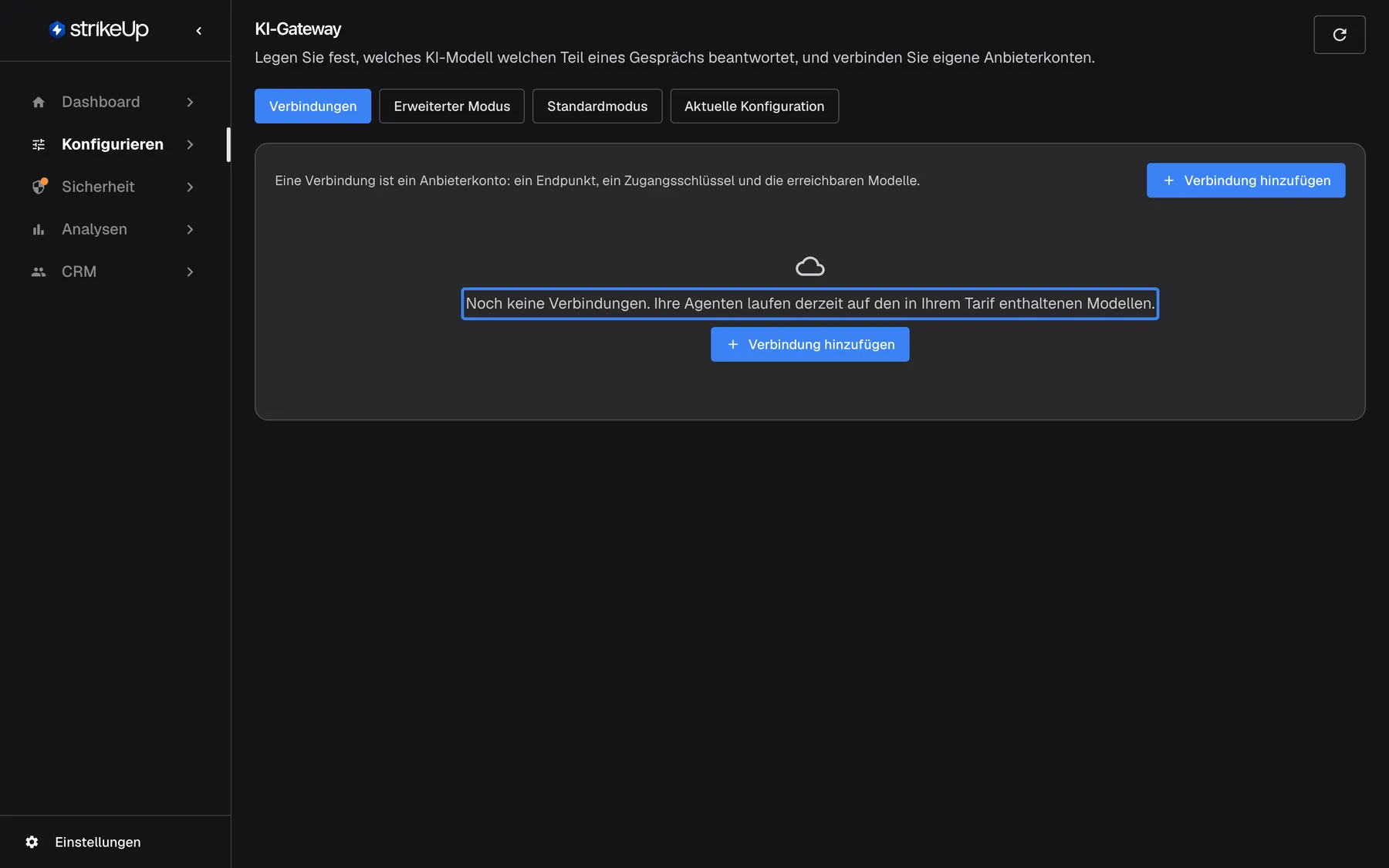Expand the Analysen submenu chevron
The width and height of the screenshot is (1389, 868).
click(190, 229)
